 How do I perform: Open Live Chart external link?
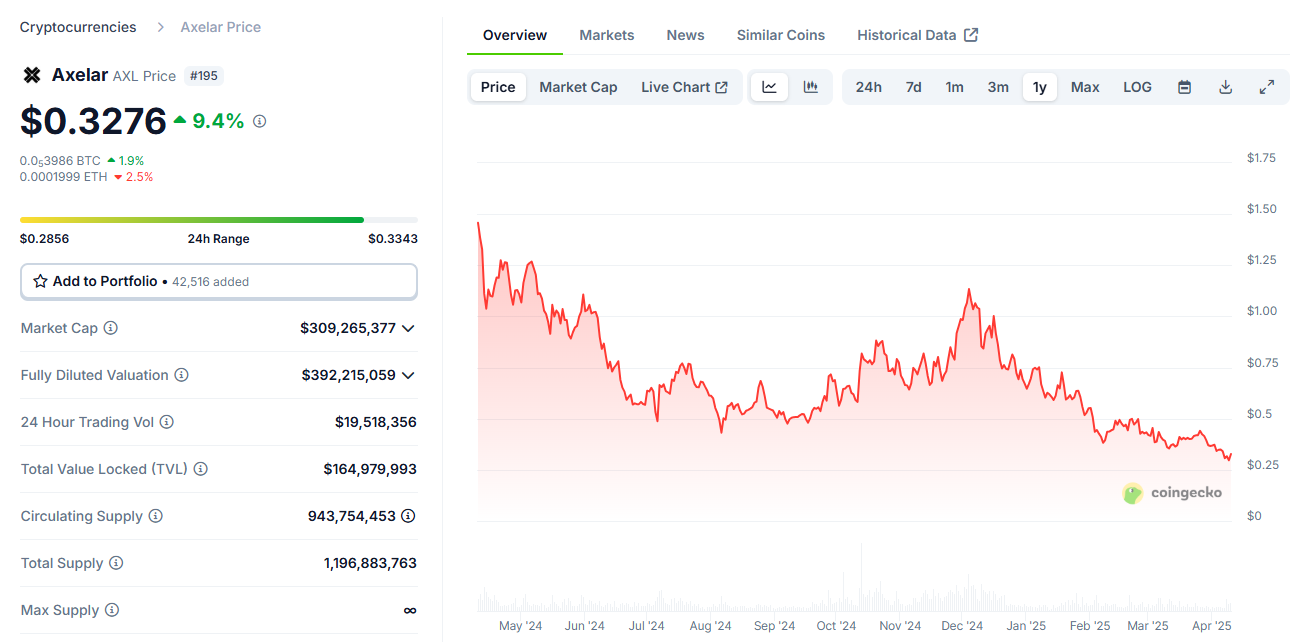click(x=684, y=87)
